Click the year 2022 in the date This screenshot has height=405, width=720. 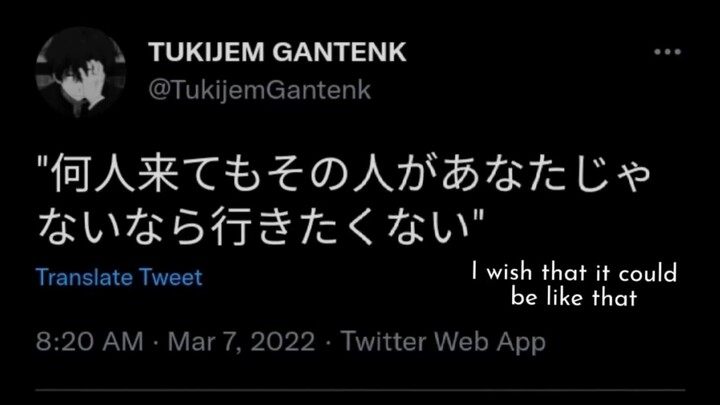pyautogui.click(x=283, y=343)
